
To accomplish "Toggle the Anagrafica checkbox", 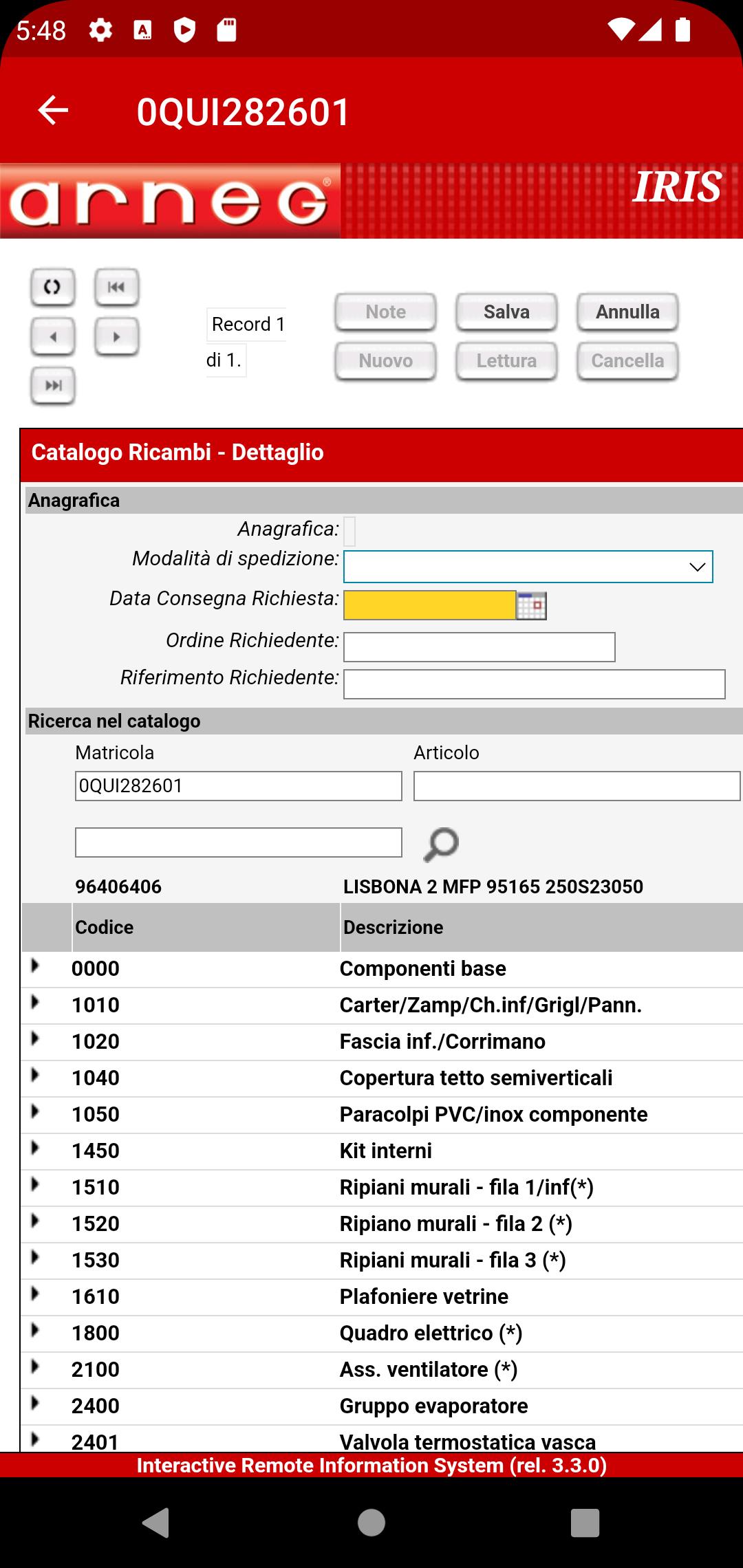I will pos(349,531).
